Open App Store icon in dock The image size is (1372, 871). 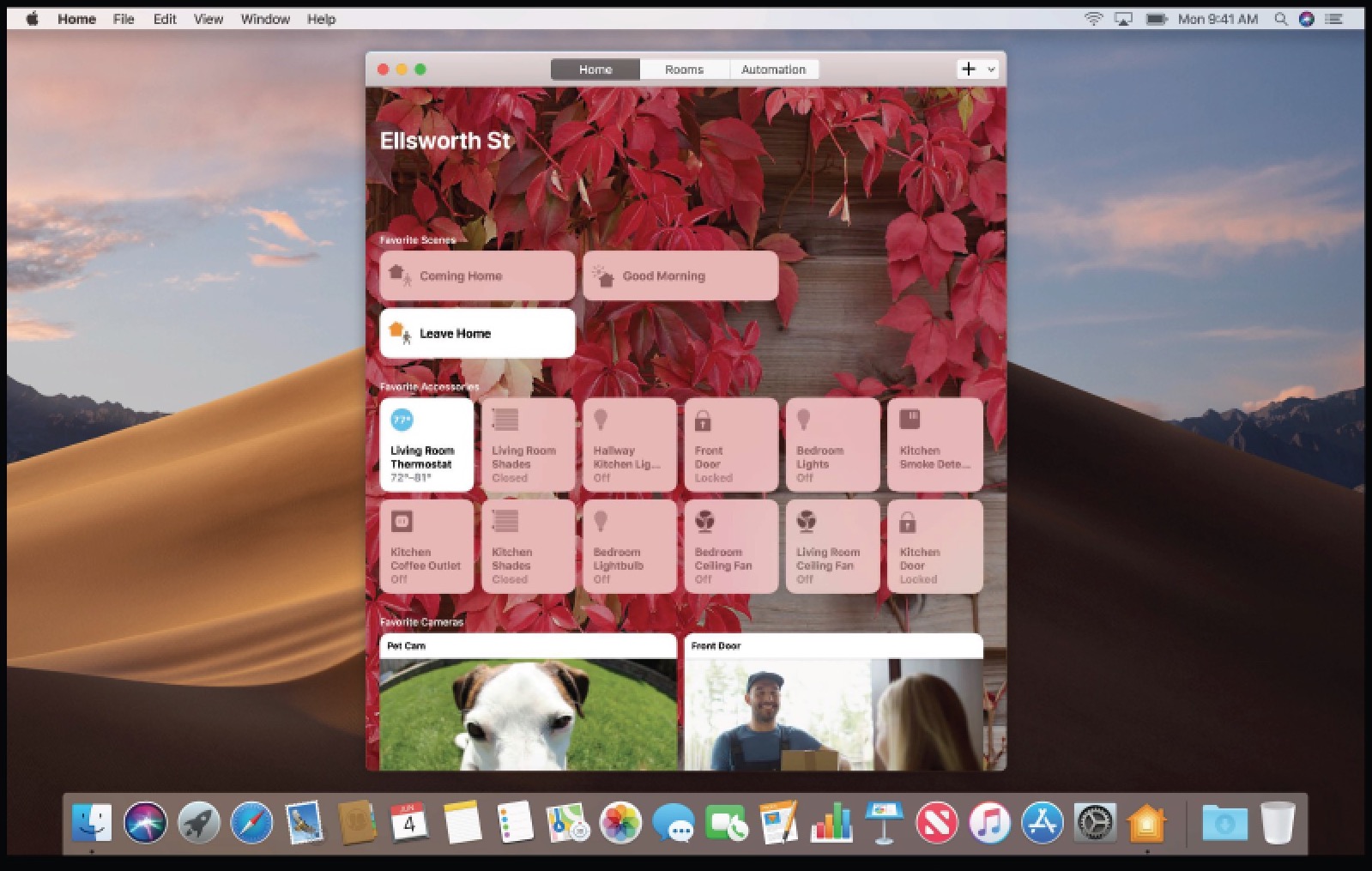1043,823
